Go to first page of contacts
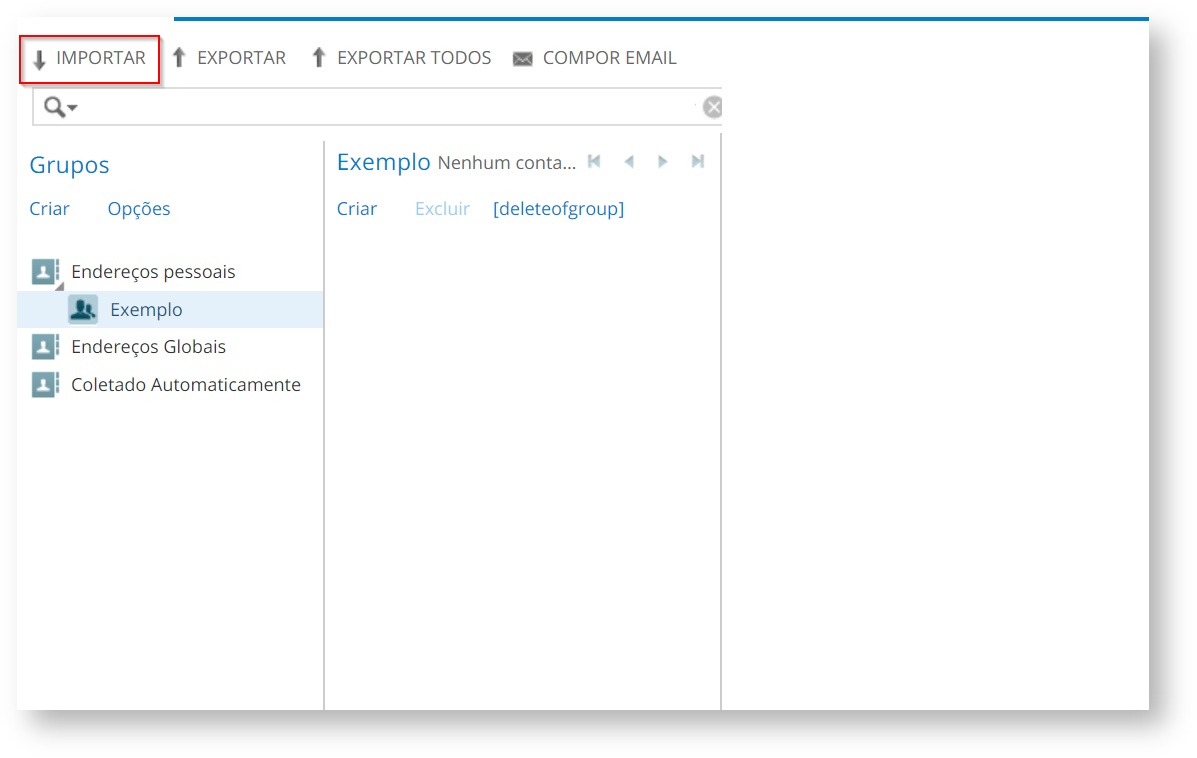1197x758 pixels. [594, 162]
